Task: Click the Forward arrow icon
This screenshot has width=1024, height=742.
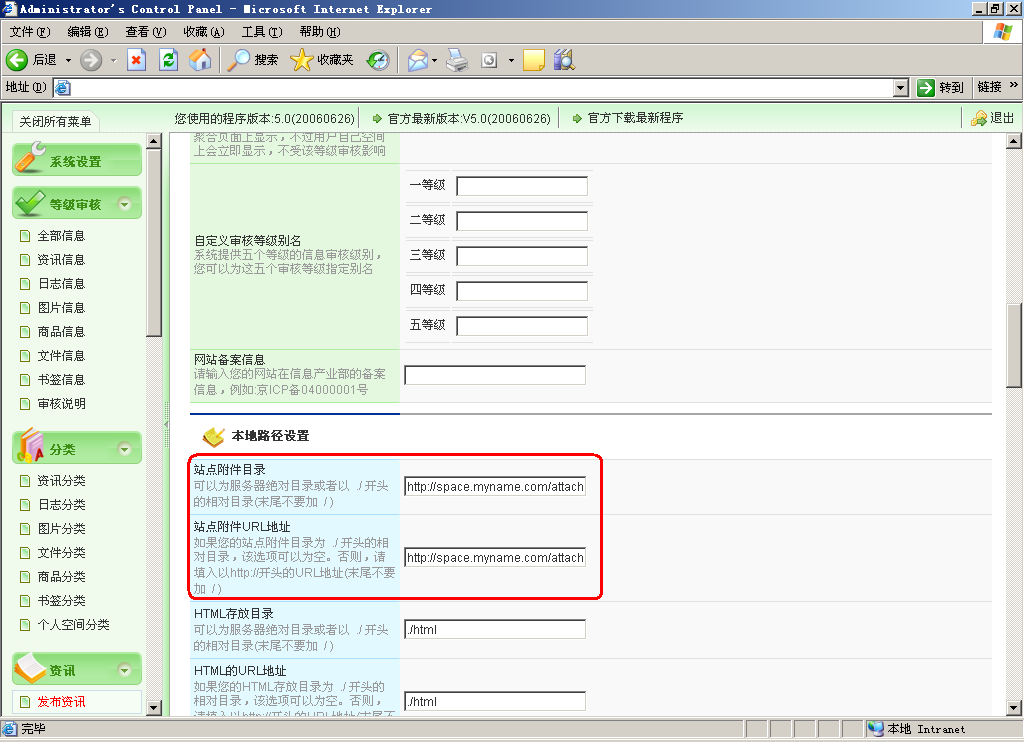Action: [x=91, y=60]
